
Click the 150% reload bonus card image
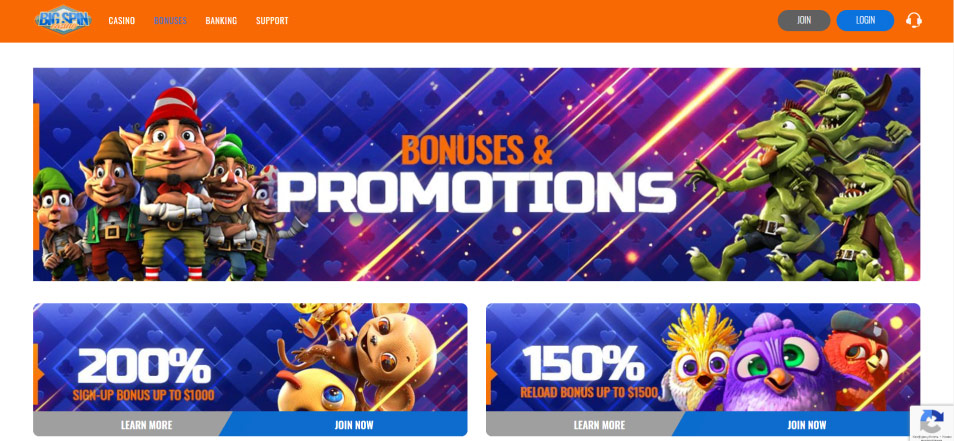click(703, 357)
